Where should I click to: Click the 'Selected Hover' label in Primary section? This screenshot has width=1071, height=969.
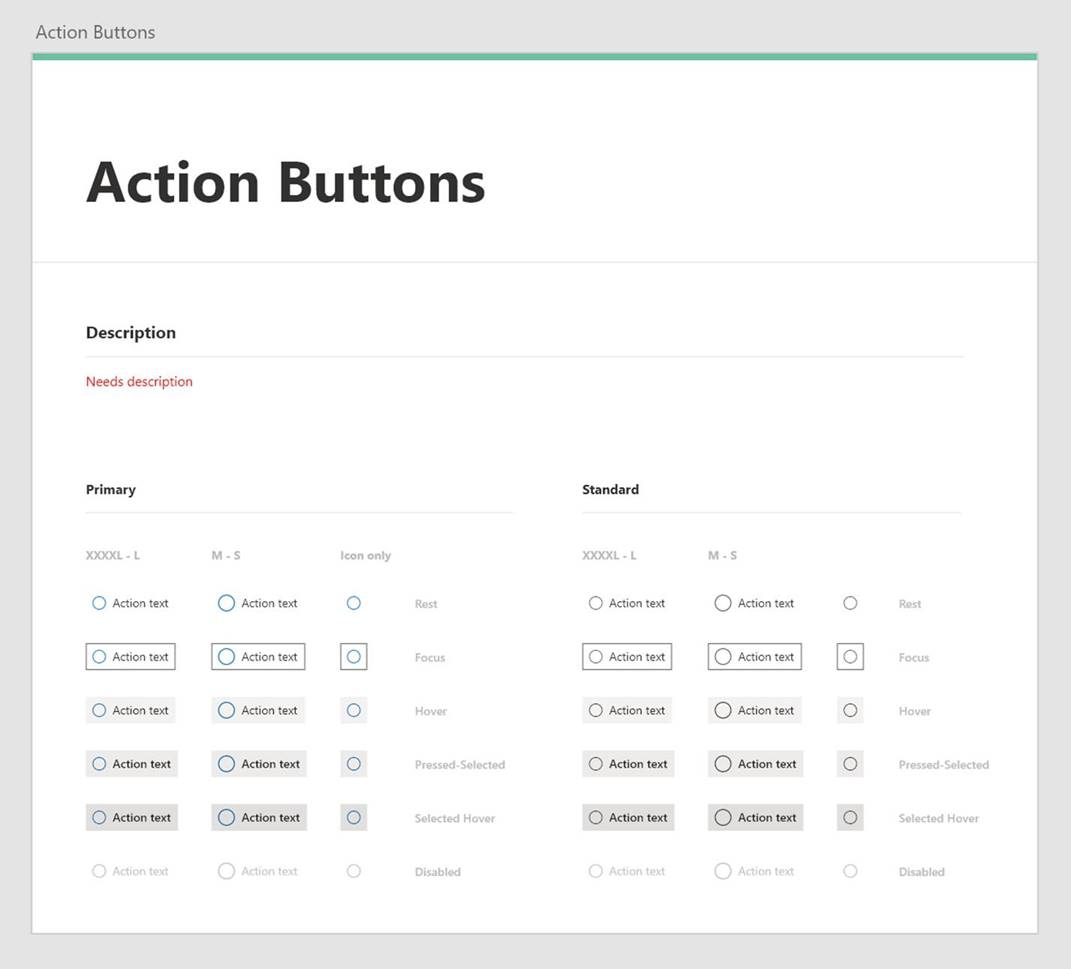455,818
